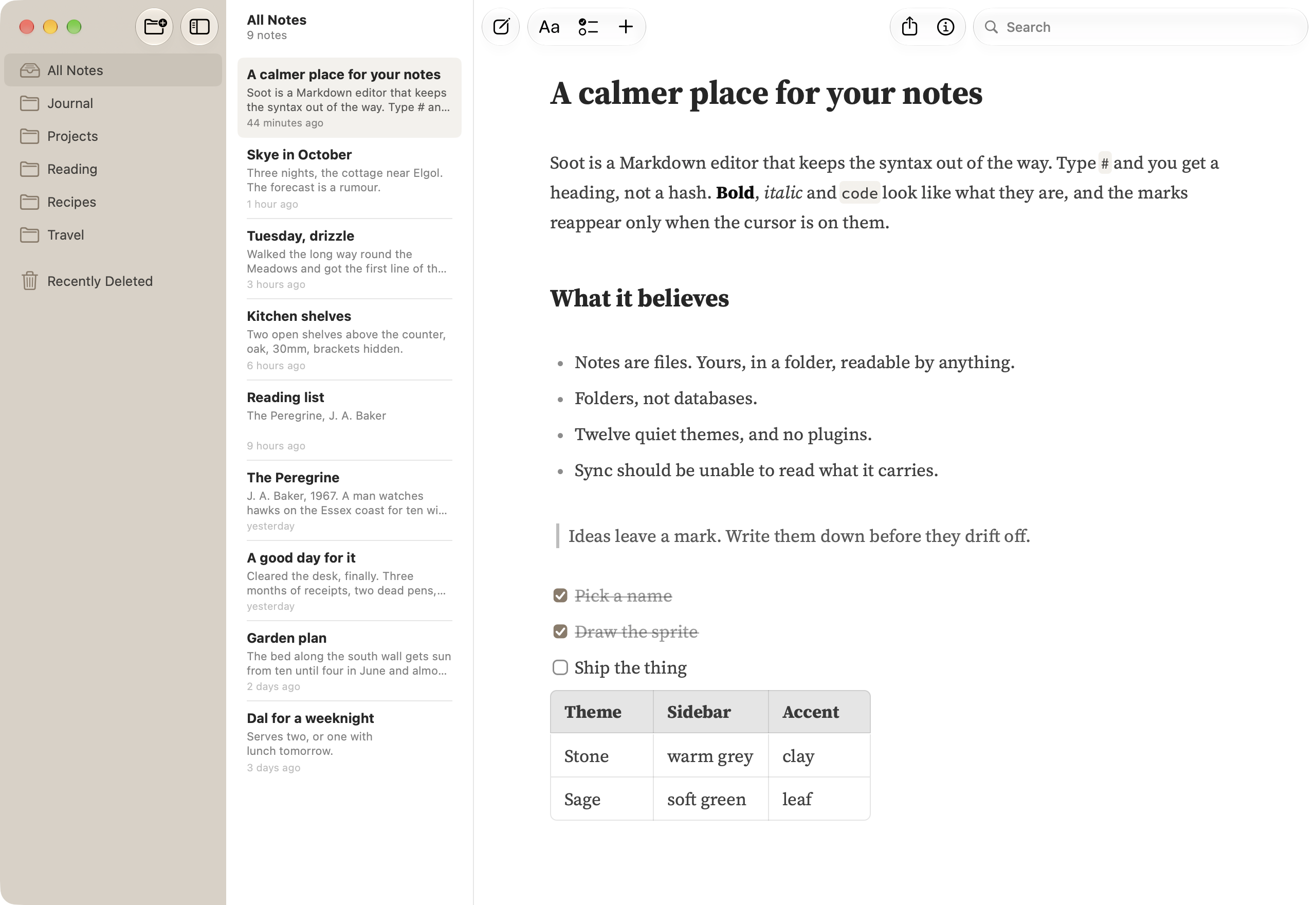Click the plus insert button
Screen dimensions: 1316x905
click(x=626, y=27)
